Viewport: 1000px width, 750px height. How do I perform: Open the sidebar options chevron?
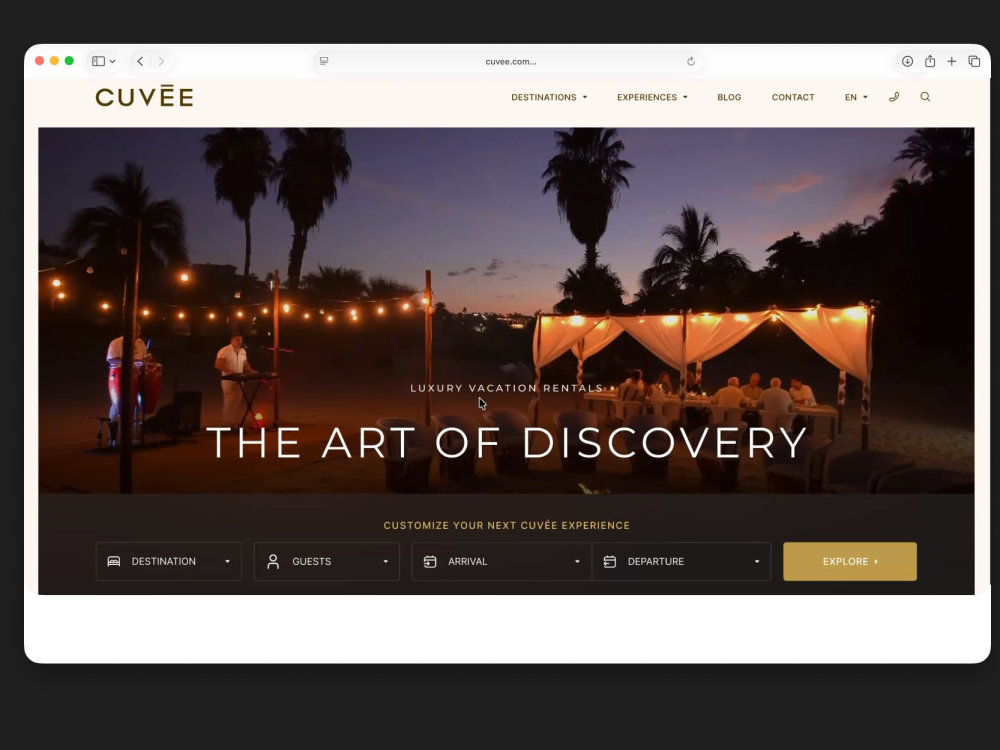[x=112, y=61]
